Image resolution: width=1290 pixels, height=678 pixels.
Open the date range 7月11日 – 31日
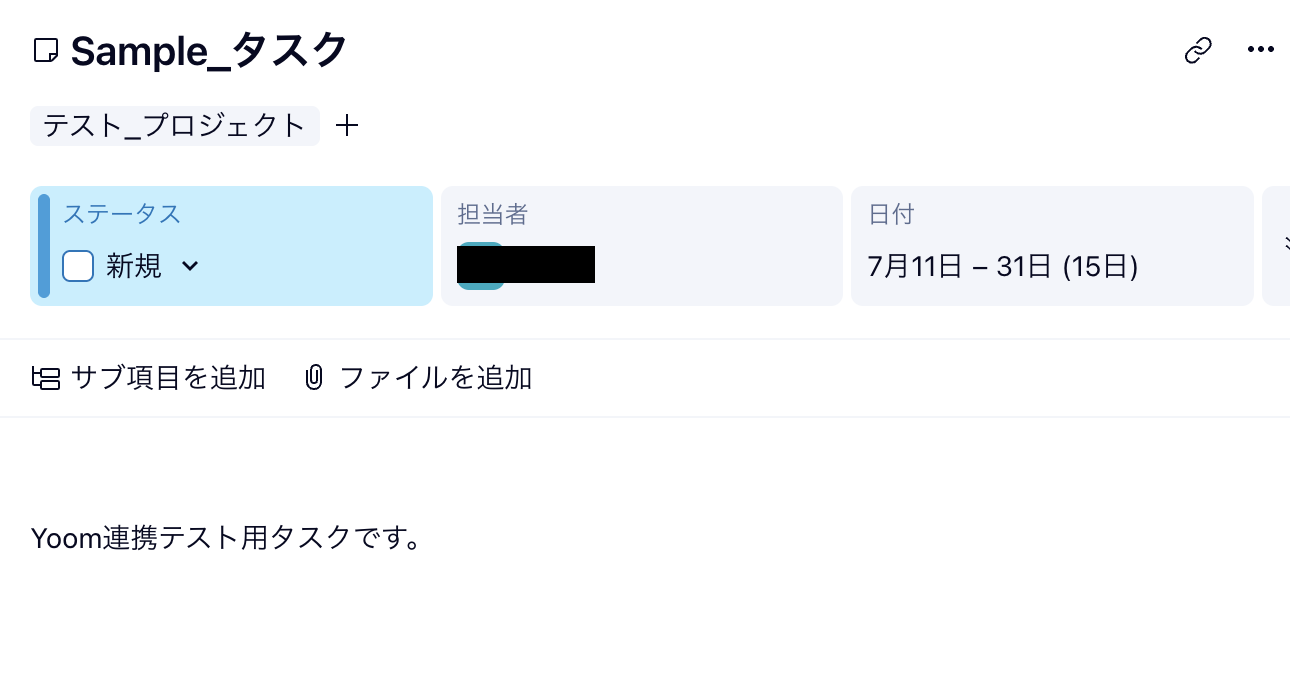point(1003,266)
